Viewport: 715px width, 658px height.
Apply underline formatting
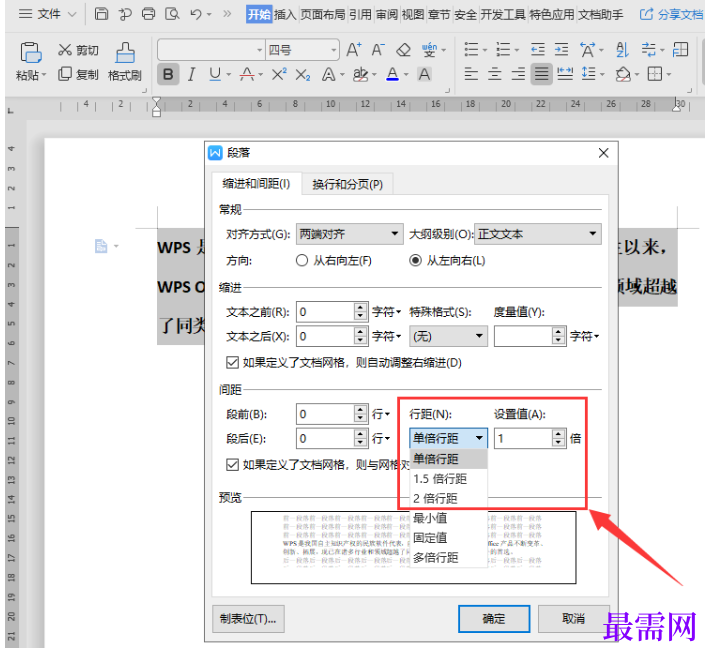214,74
